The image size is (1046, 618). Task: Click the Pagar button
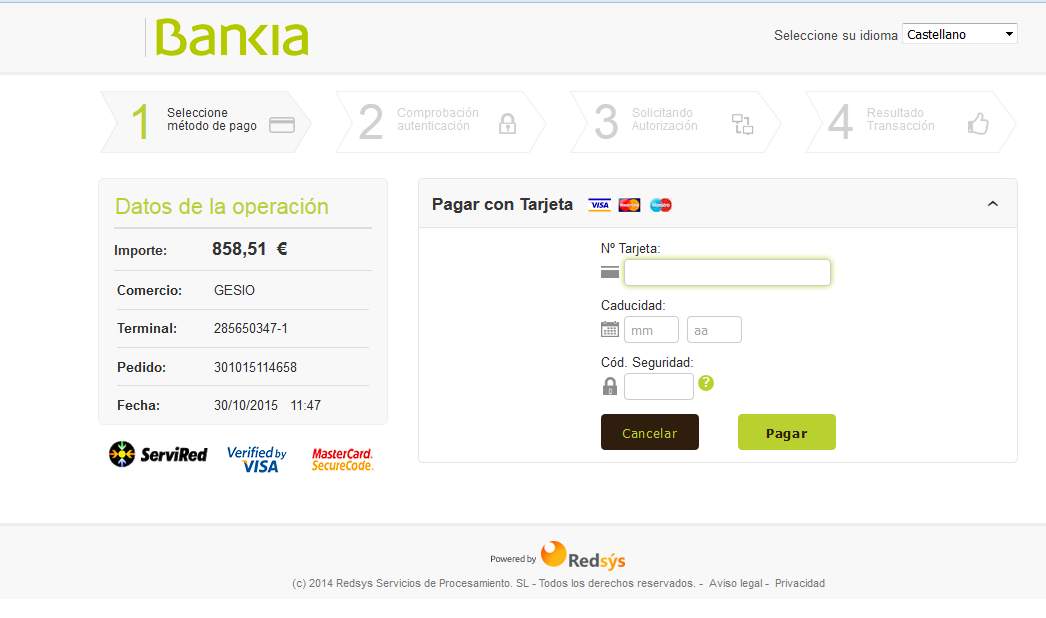click(x=787, y=432)
